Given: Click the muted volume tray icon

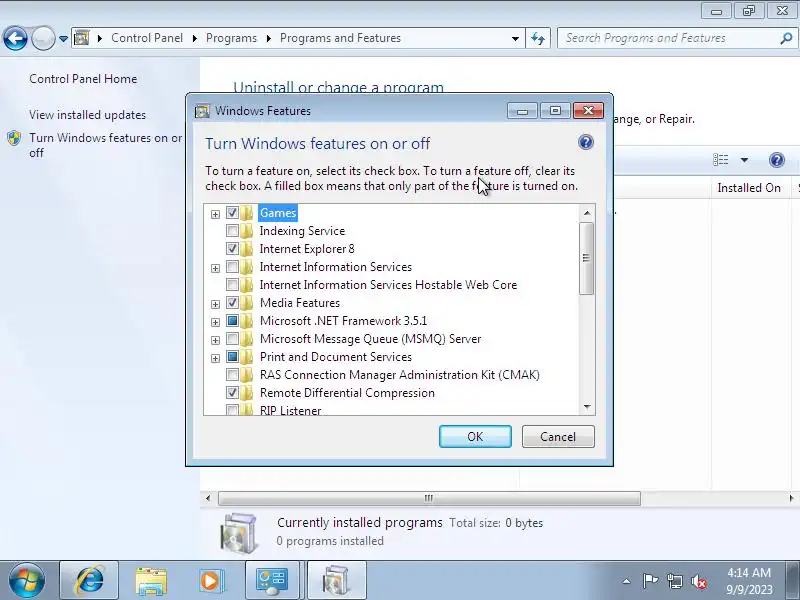Looking at the screenshot, I should [x=699, y=581].
